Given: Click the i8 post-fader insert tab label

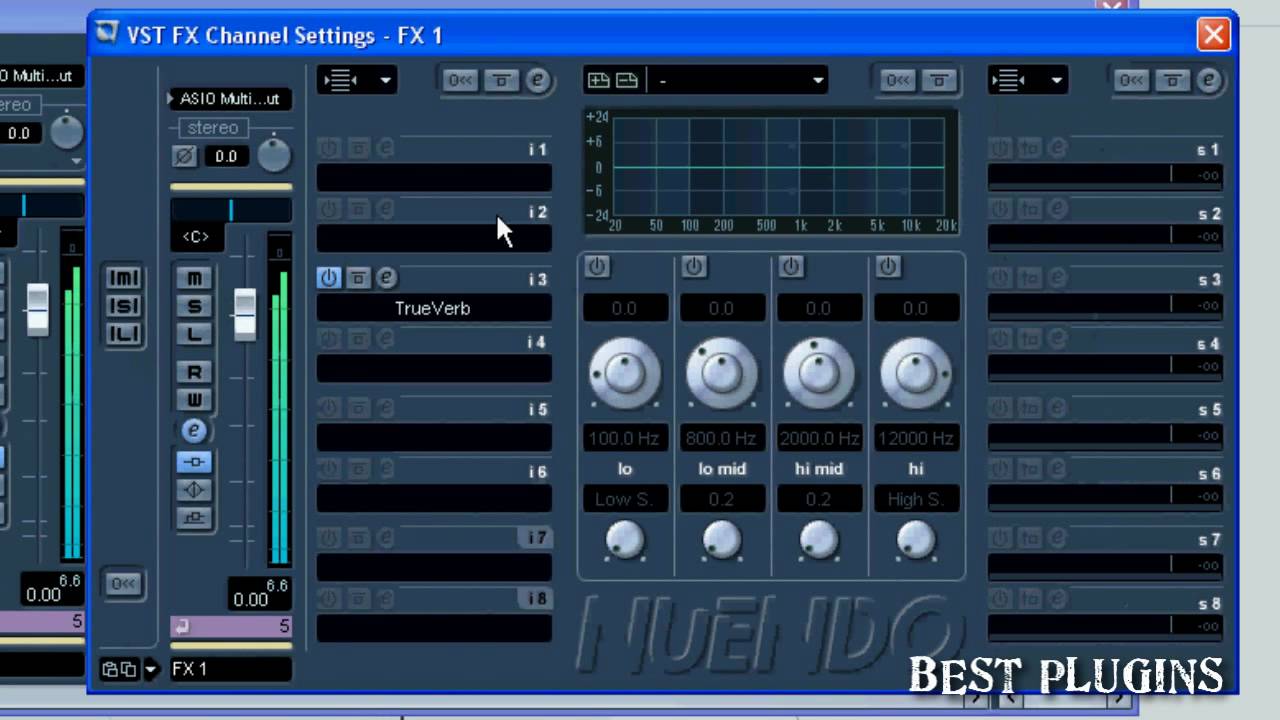Looking at the screenshot, I should pos(537,599).
